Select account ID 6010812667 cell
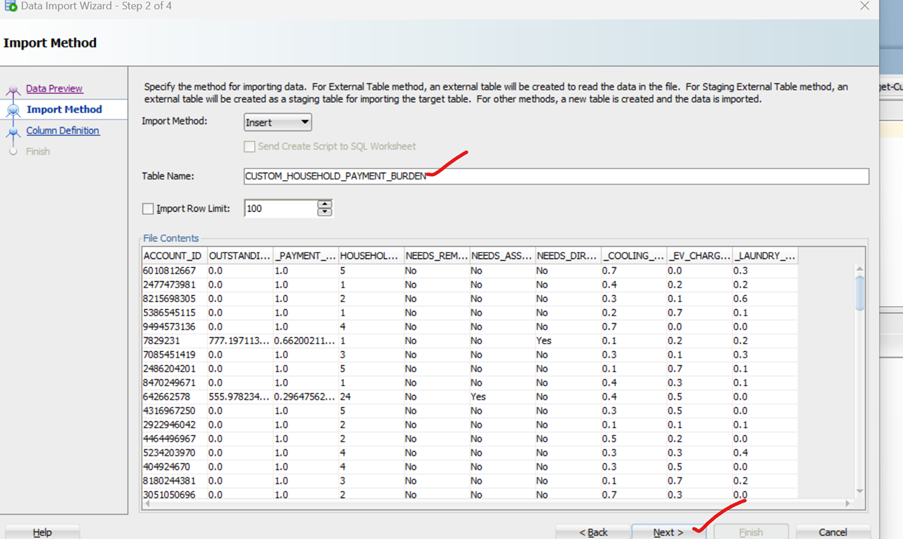Viewport: 903px width, 539px height. click(174, 271)
